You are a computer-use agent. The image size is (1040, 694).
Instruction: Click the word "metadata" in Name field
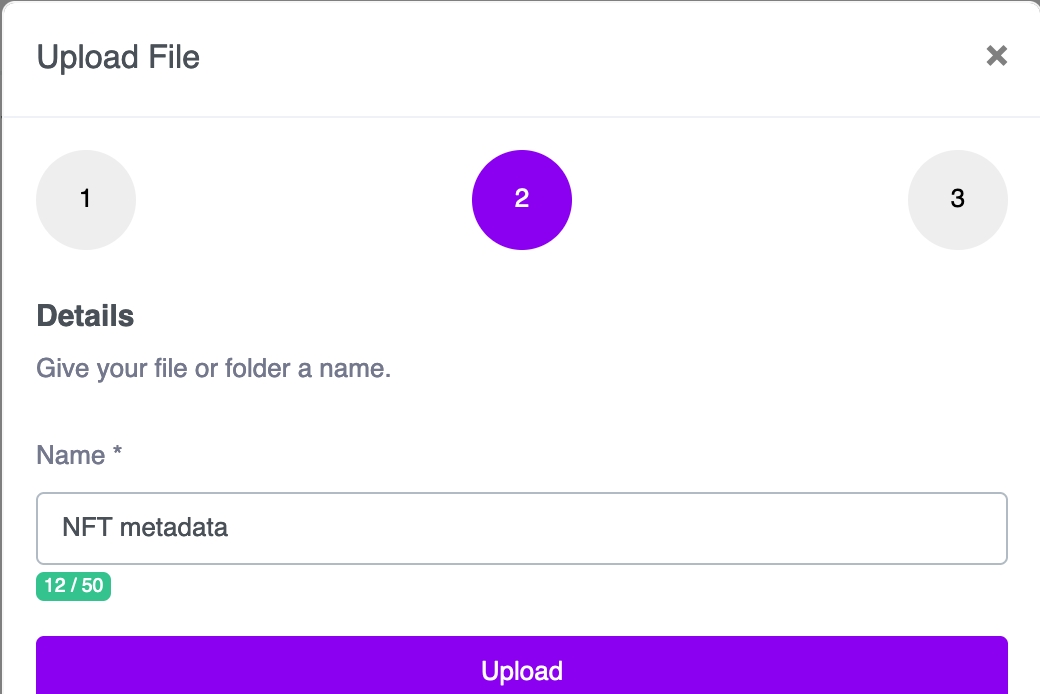click(x=174, y=528)
